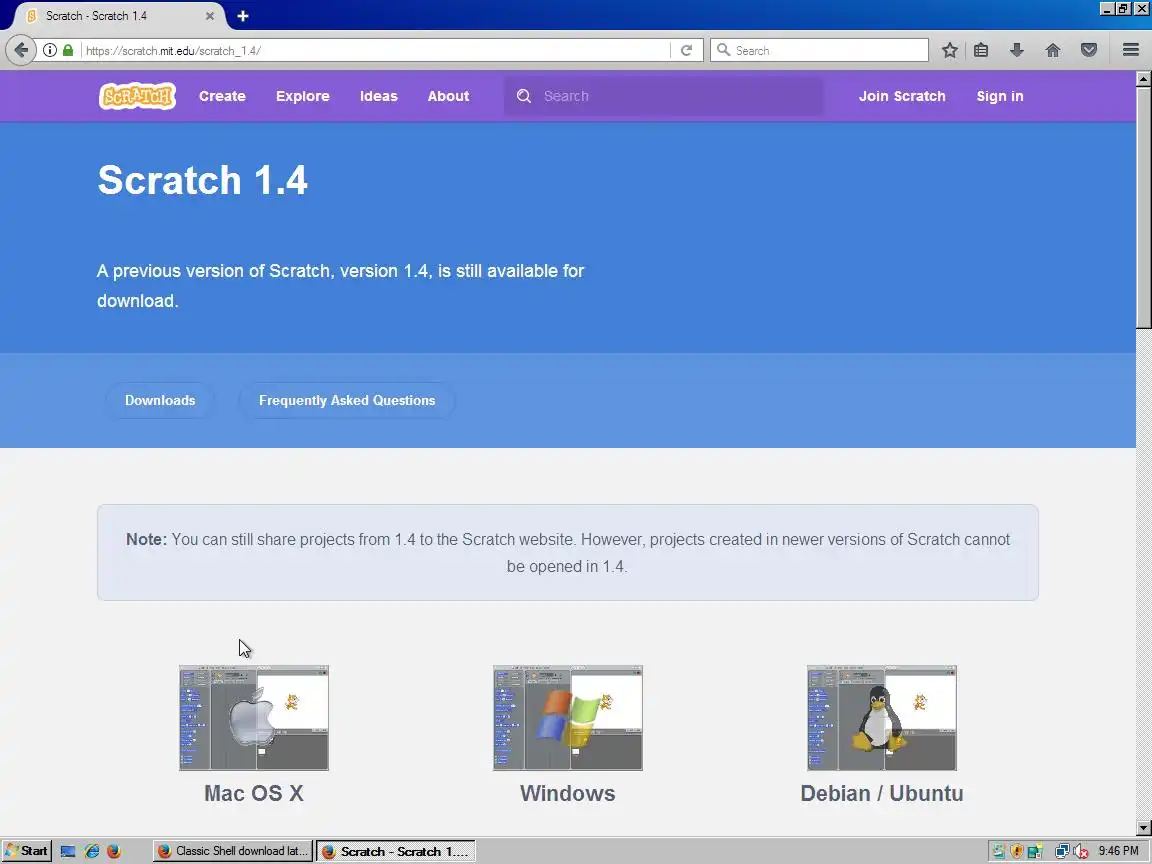Switch to the Classic Shell download taskbar window

[x=232, y=851]
